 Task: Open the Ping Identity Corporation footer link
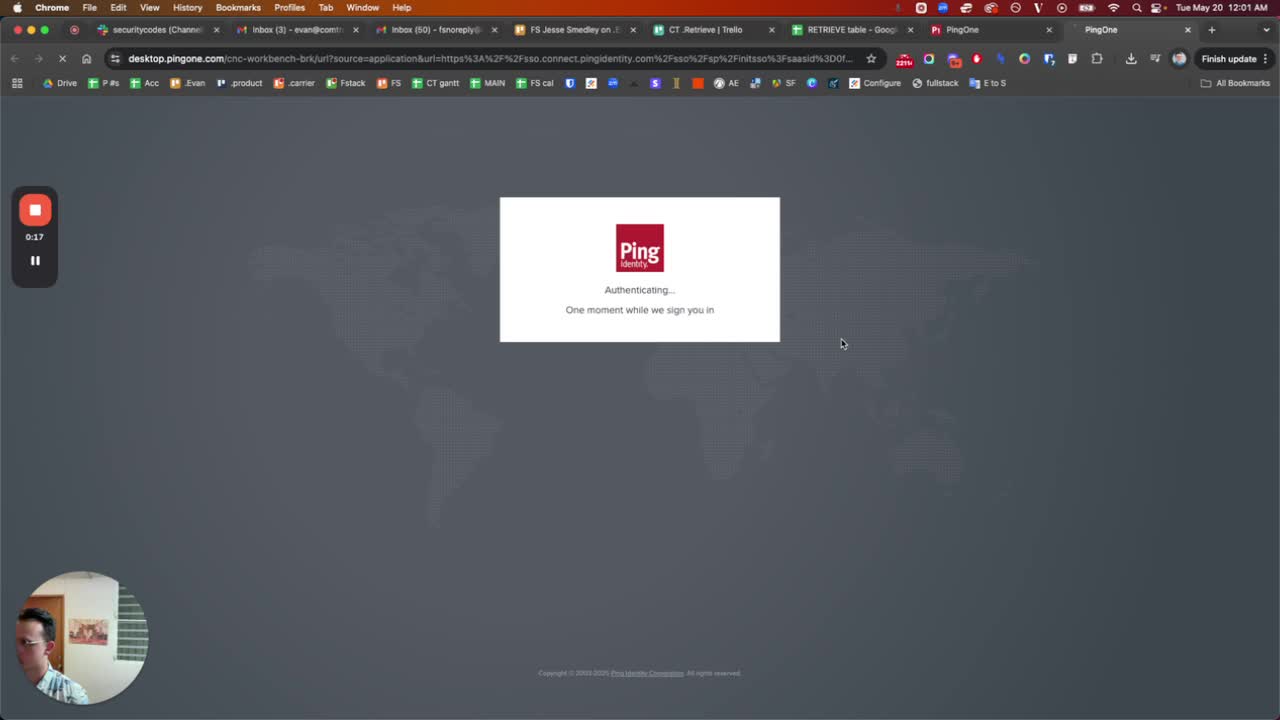pos(647,673)
